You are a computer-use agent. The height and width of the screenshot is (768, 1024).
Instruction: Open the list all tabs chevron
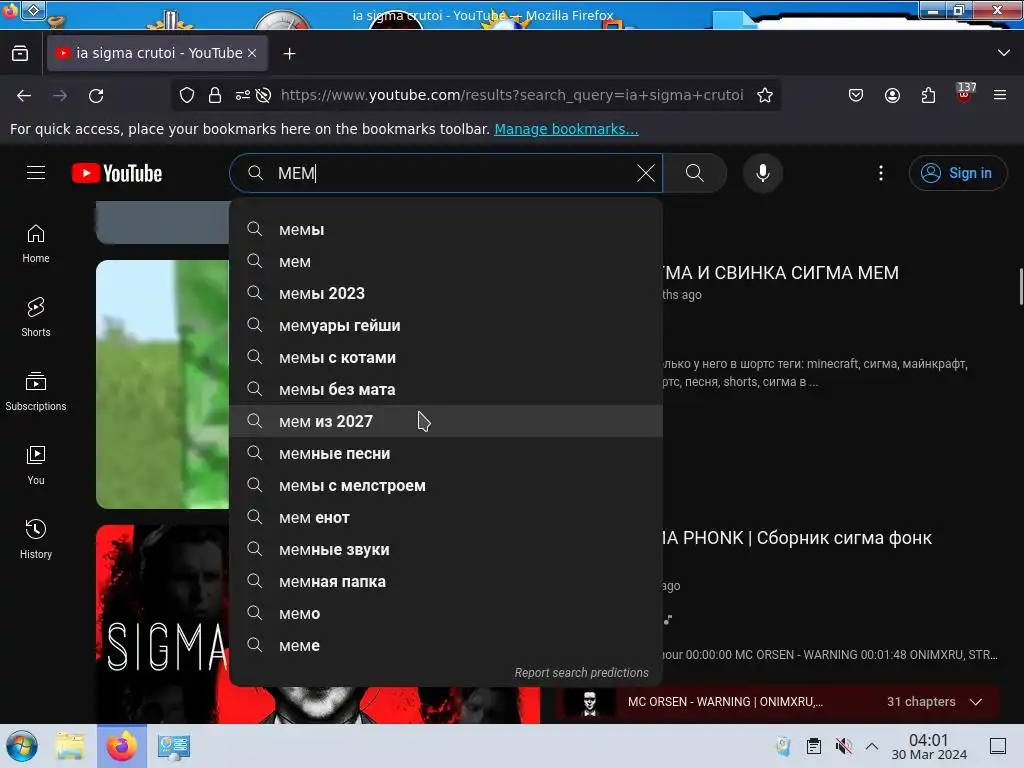coord(1004,53)
